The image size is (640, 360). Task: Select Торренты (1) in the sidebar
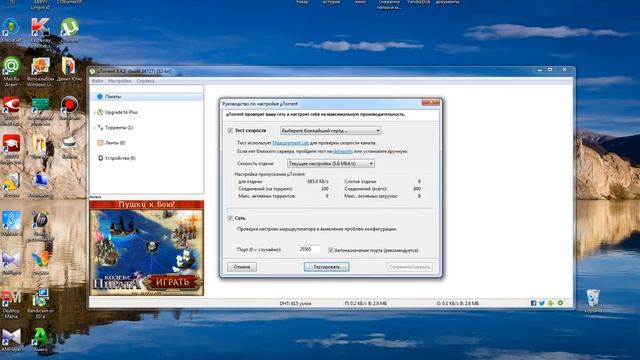click(x=119, y=128)
